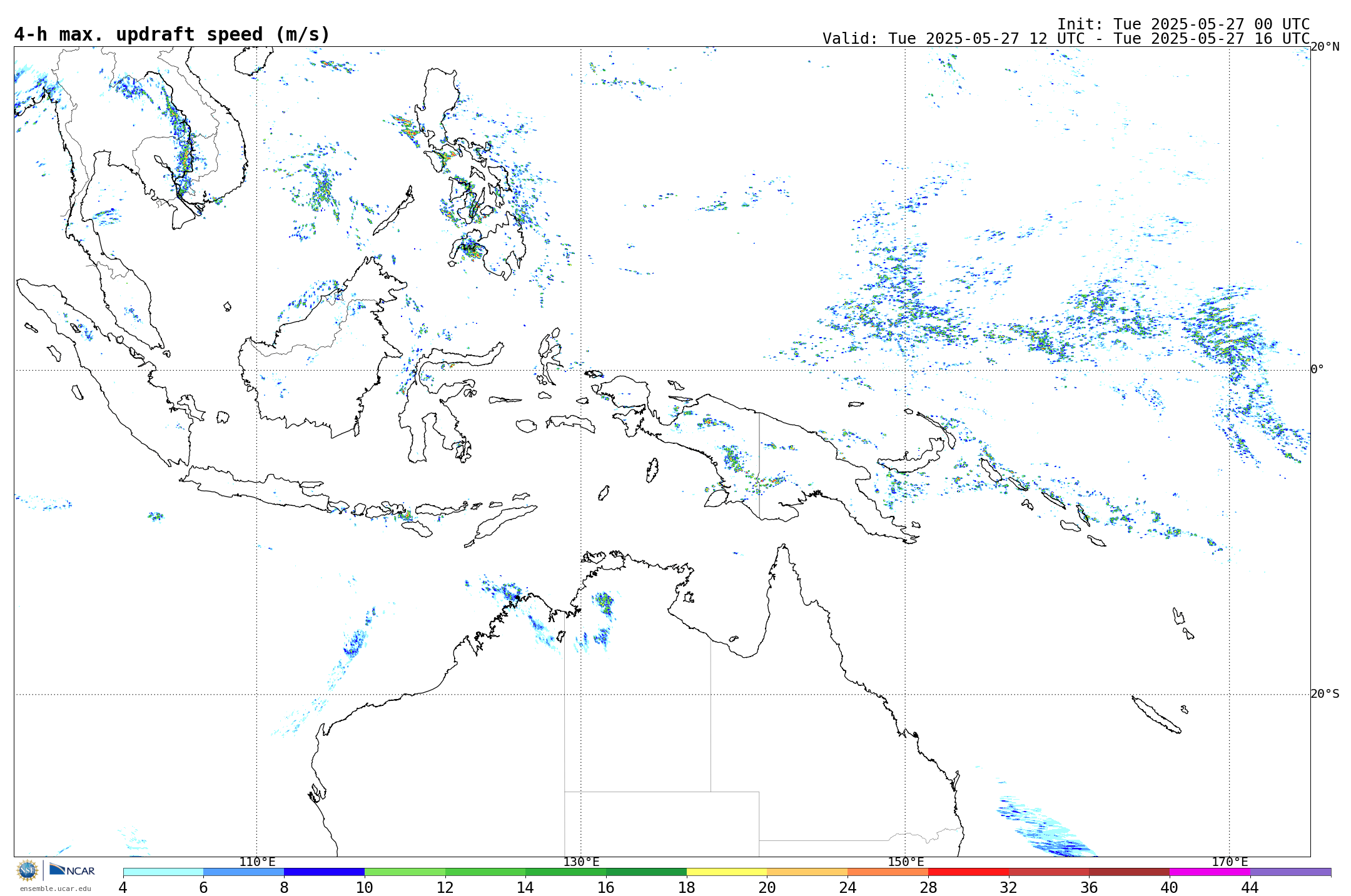The width and height of the screenshot is (1351, 896).
Task: Select the light orange 20-24 color swatch
Action: pyautogui.click(x=807, y=872)
